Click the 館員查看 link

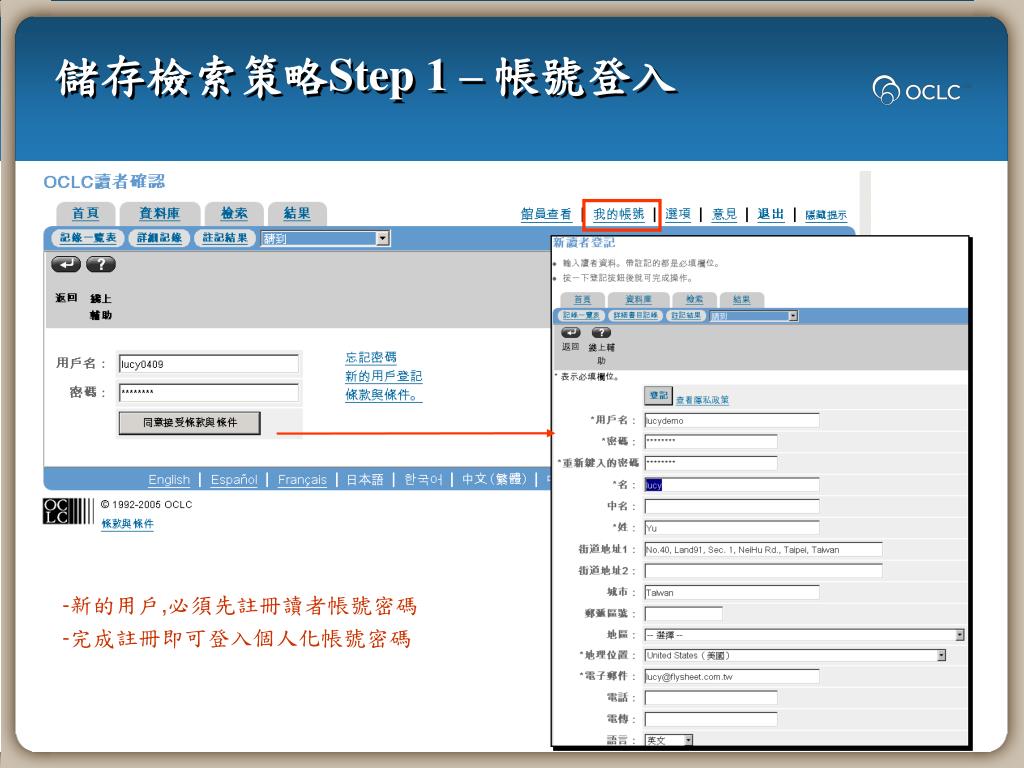point(546,214)
